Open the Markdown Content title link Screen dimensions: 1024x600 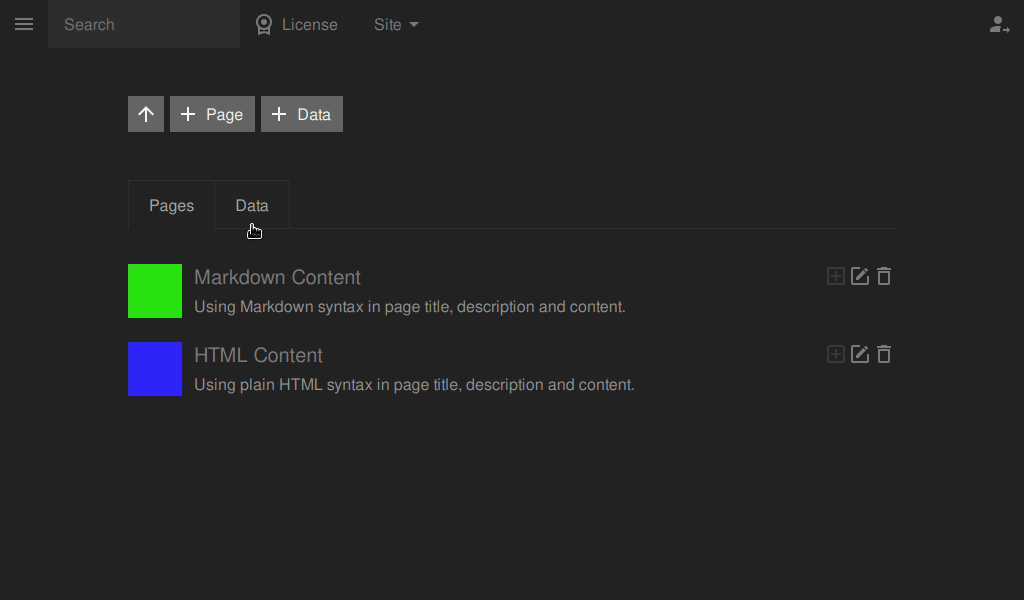[277, 277]
